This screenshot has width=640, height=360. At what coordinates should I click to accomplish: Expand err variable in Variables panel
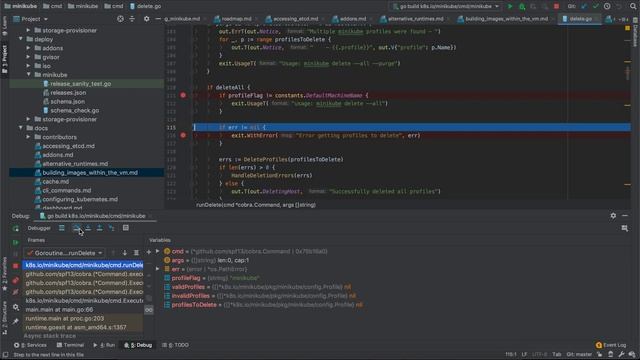(x=158, y=269)
